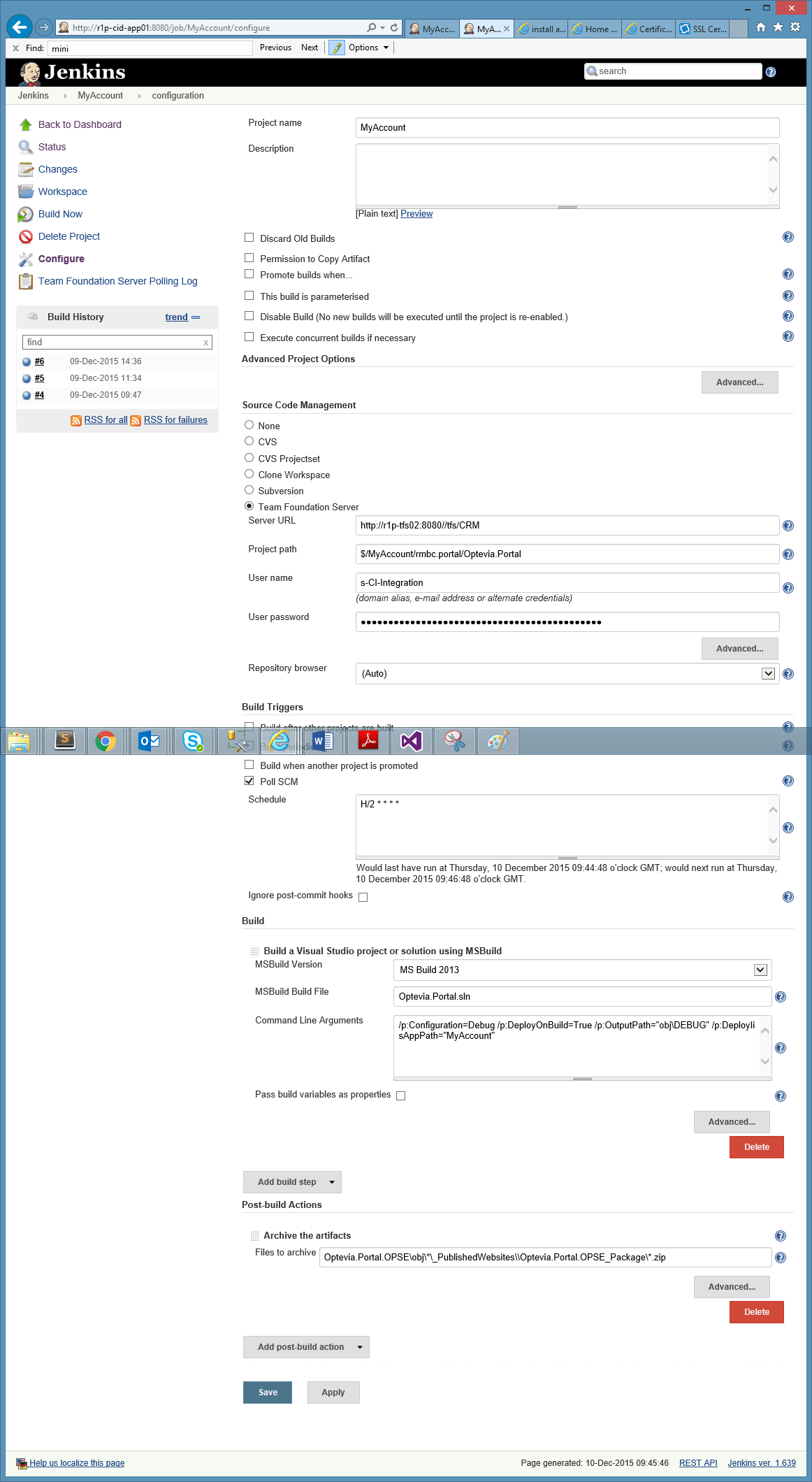The image size is (812, 1482).
Task: Switch to the SSL Cer... browser tab
Action: pyautogui.click(x=703, y=29)
